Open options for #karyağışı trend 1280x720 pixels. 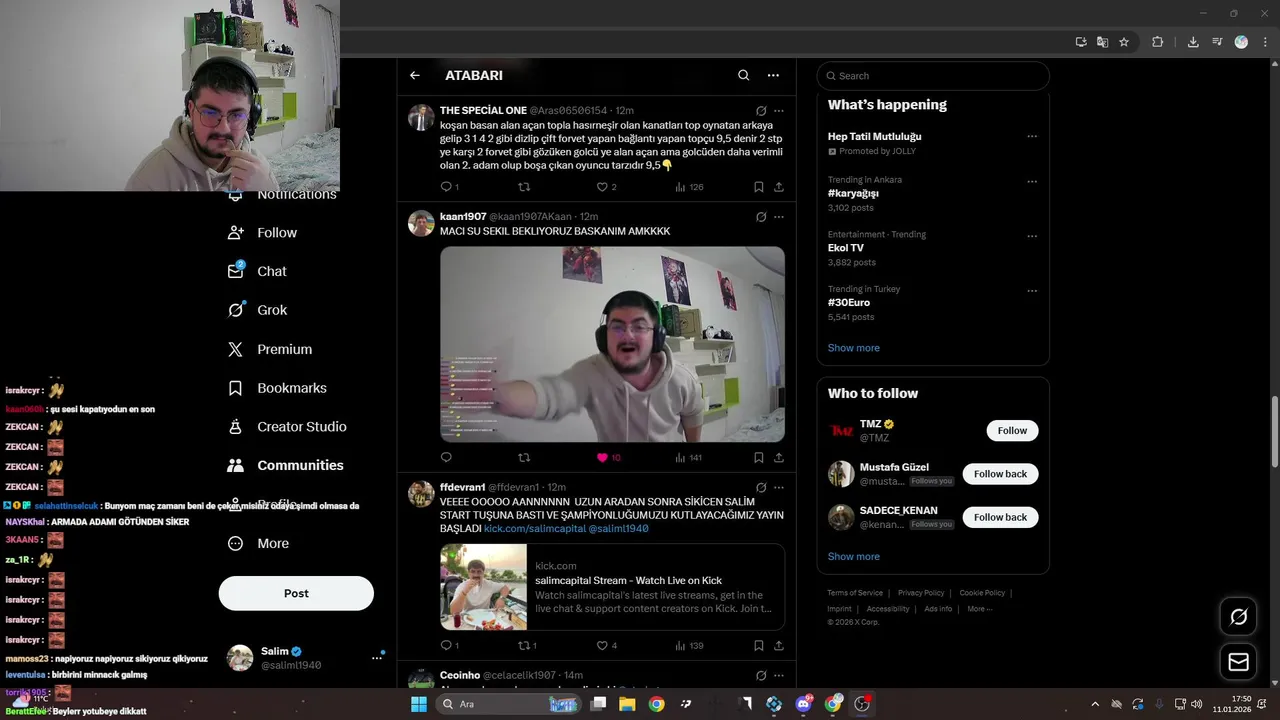point(1032,182)
